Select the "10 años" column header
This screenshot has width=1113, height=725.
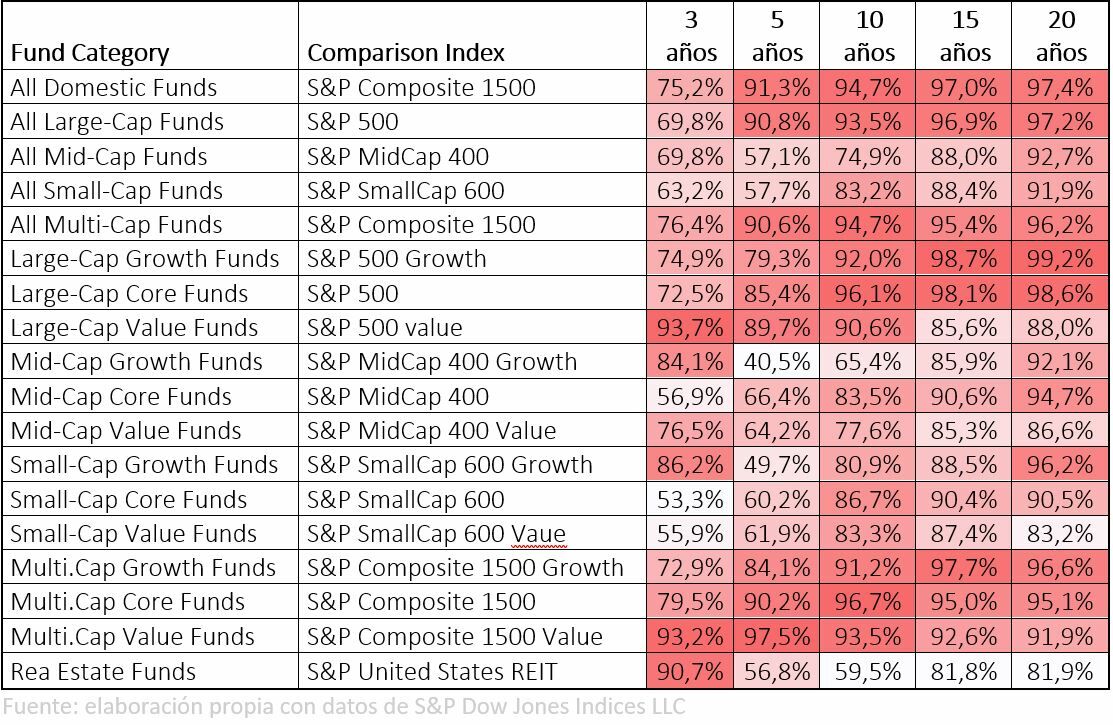click(869, 36)
